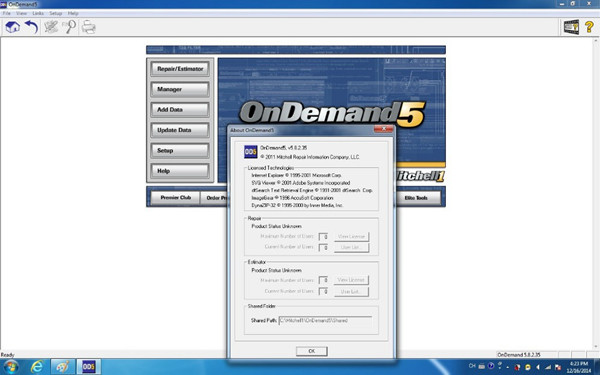The image size is (600, 375).
Task: Click 'Product Status Unknown' under Estimator
Action: pos(276,270)
